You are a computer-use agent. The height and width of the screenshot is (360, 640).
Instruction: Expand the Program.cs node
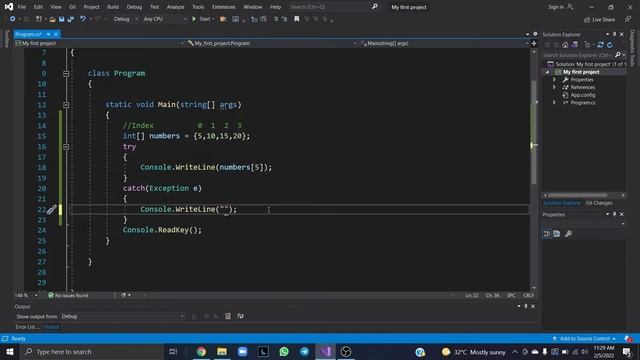[x=554, y=103]
